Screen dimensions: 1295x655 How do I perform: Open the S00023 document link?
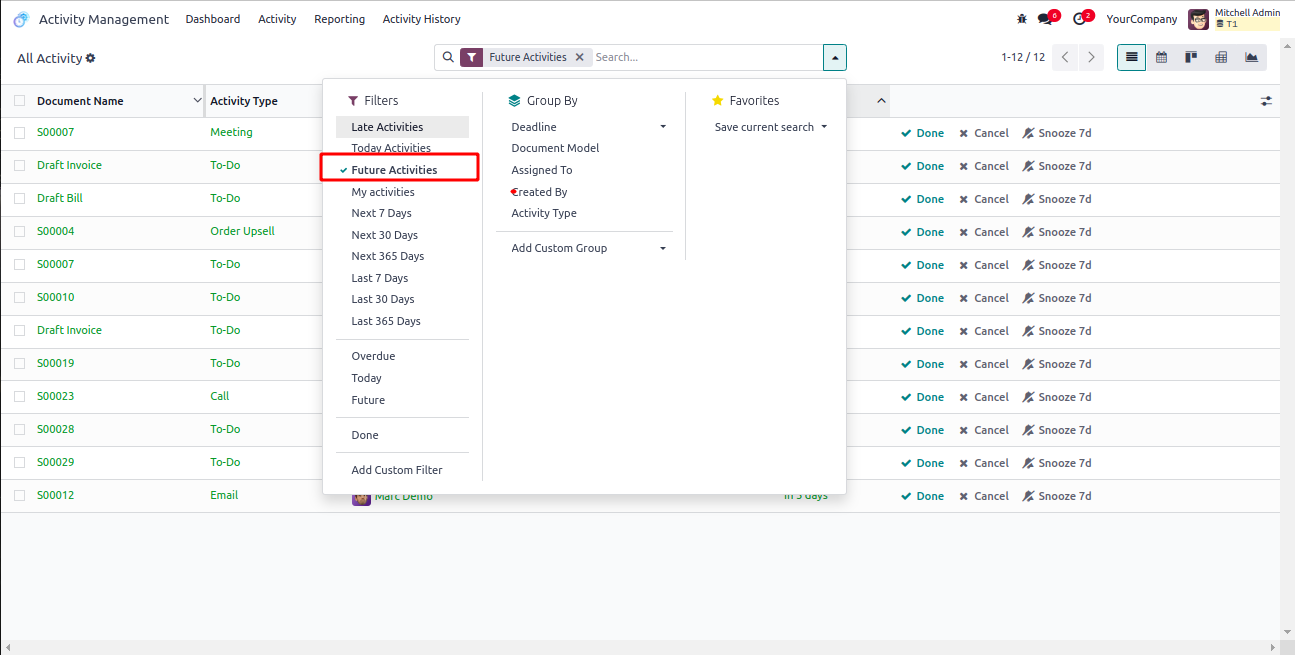pos(56,396)
